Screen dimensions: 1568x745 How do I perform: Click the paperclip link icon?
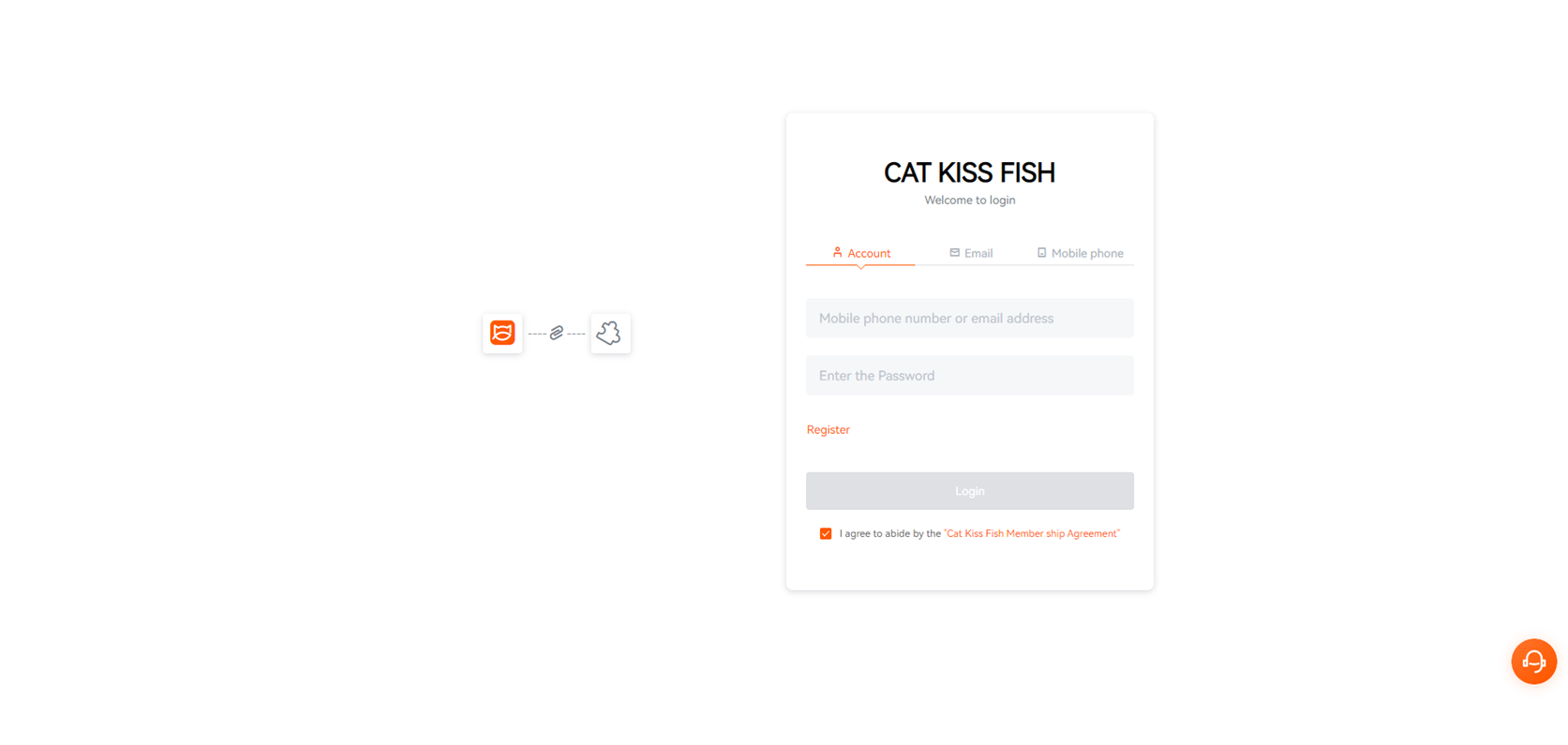pos(557,333)
